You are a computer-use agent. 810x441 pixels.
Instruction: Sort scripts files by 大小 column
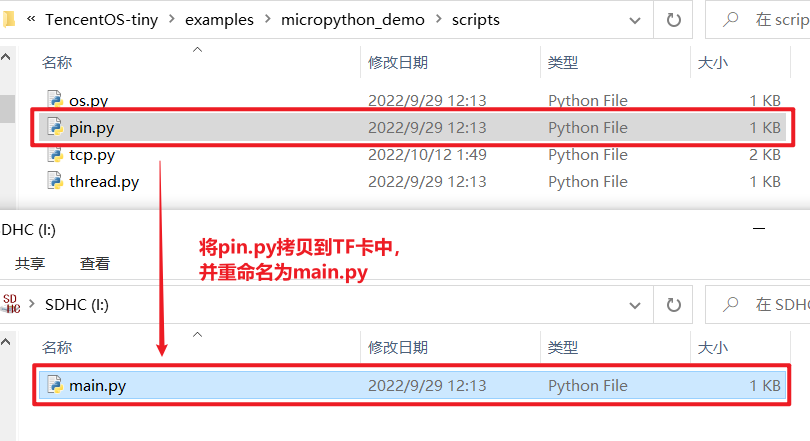click(713, 62)
